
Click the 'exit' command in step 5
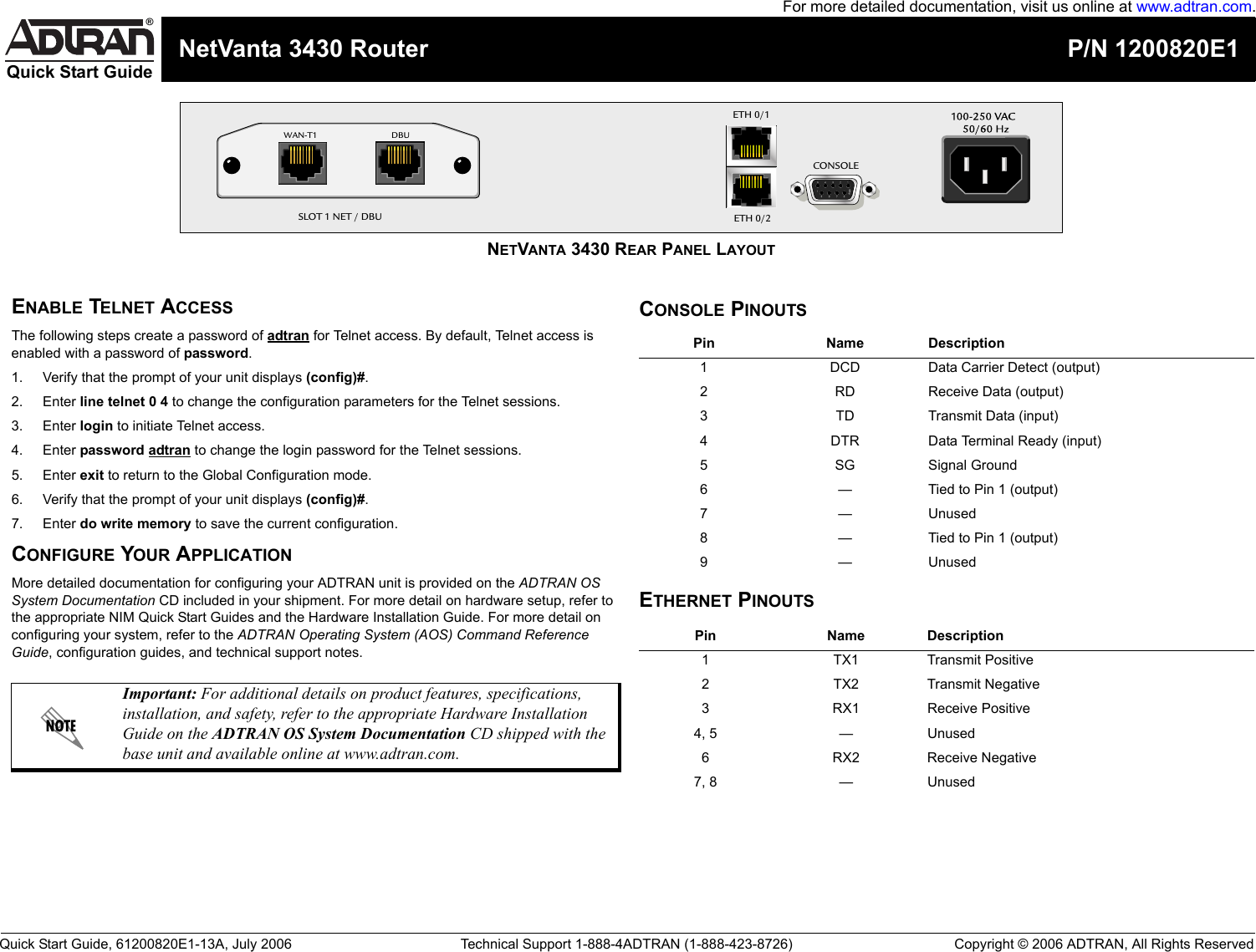(92, 476)
